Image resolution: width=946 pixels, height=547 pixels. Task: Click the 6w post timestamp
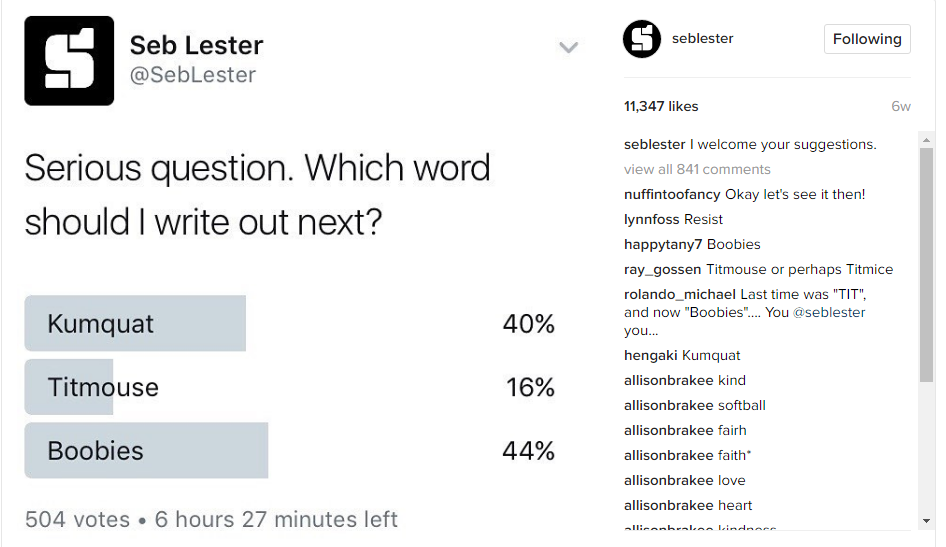coord(900,106)
